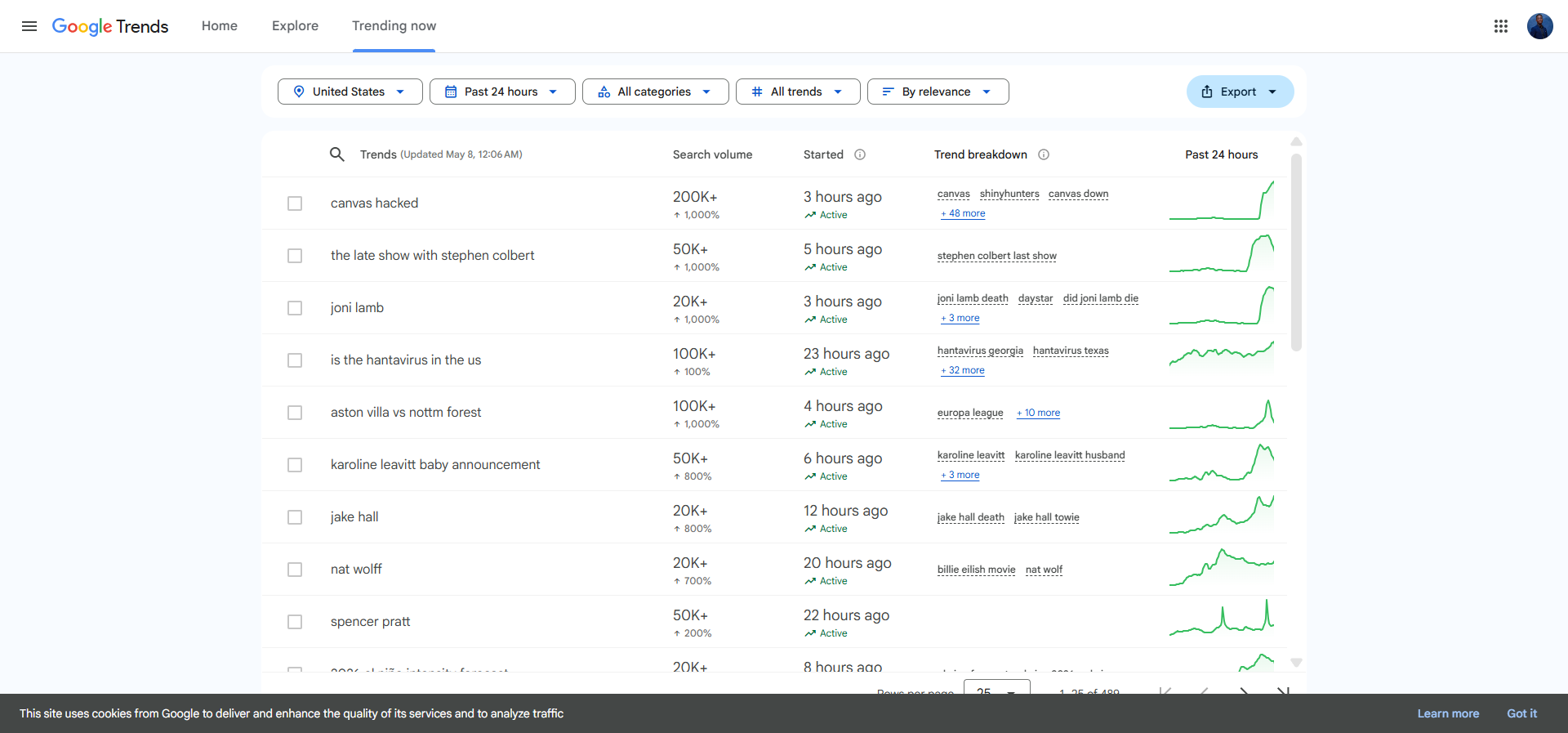
Task: Select the hantavirus in the us checkbox
Action: pyautogui.click(x=295, y=360)
